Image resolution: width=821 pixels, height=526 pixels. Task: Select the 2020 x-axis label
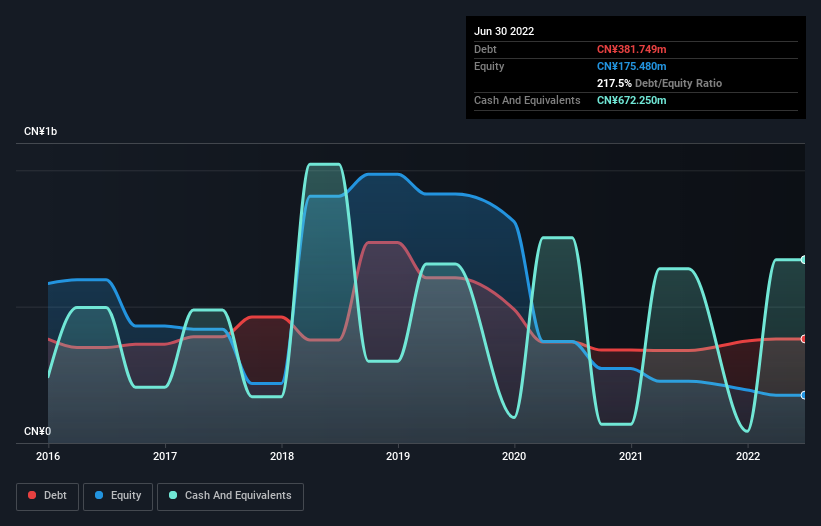point(514,456)
